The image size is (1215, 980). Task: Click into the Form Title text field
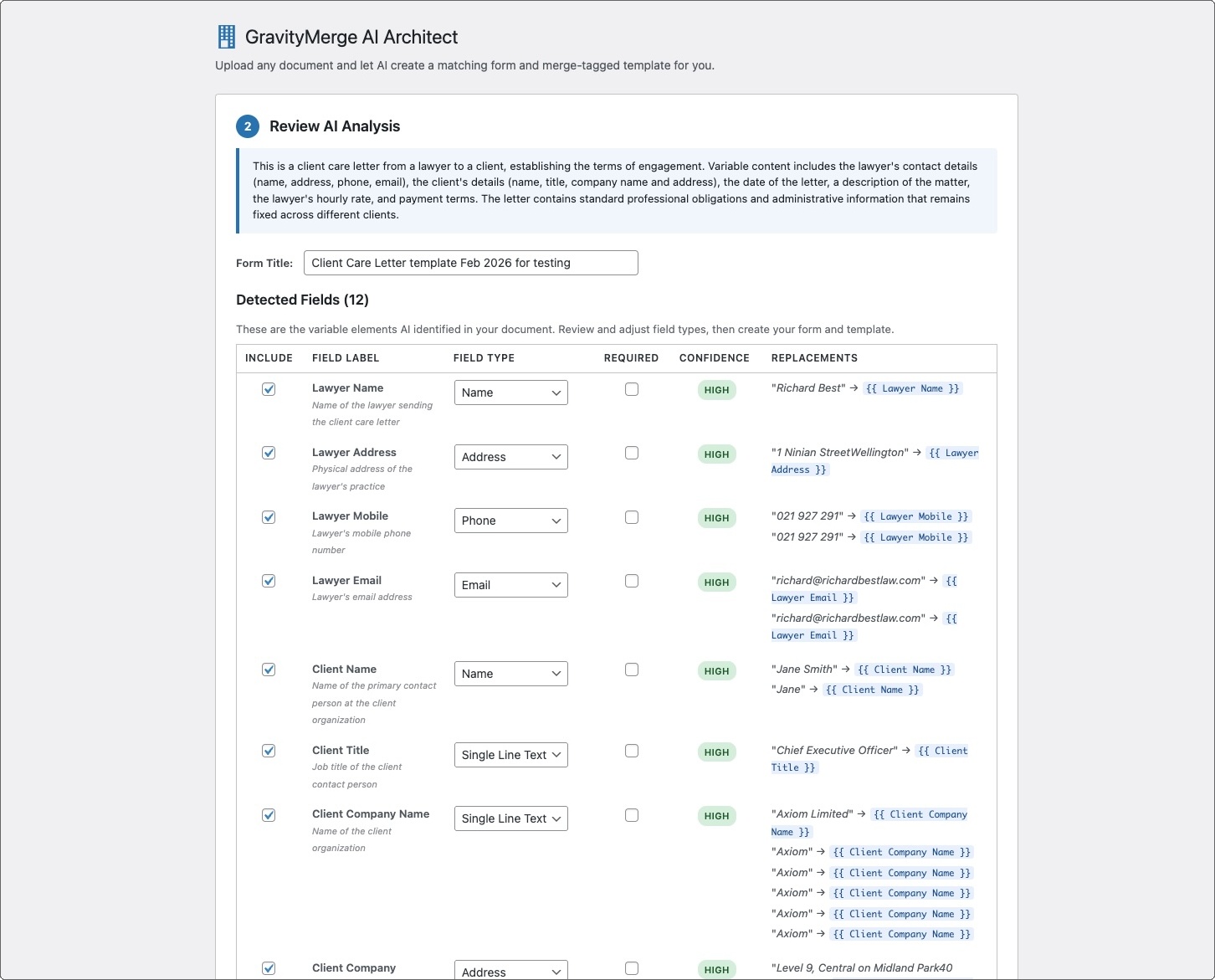pyautogui.click(x=470, y=263)
